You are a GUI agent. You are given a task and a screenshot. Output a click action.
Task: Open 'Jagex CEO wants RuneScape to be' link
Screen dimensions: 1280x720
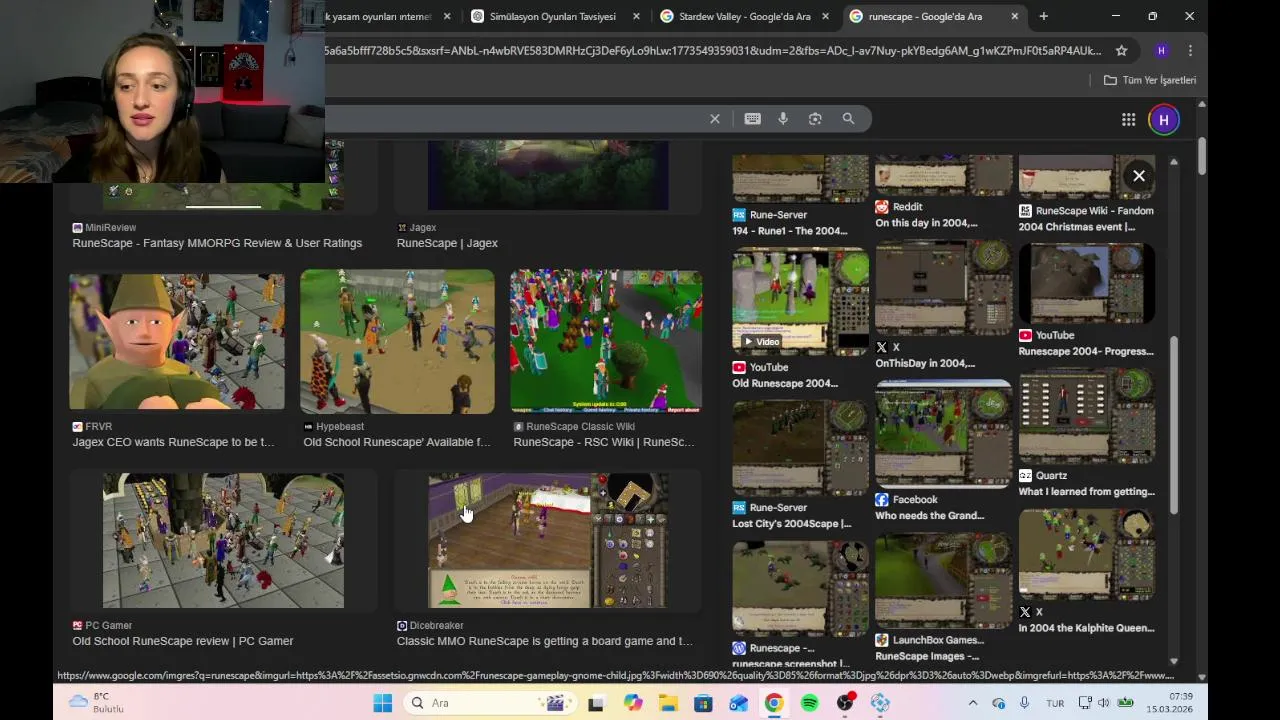pyautogui.click(x=173, y=442)
